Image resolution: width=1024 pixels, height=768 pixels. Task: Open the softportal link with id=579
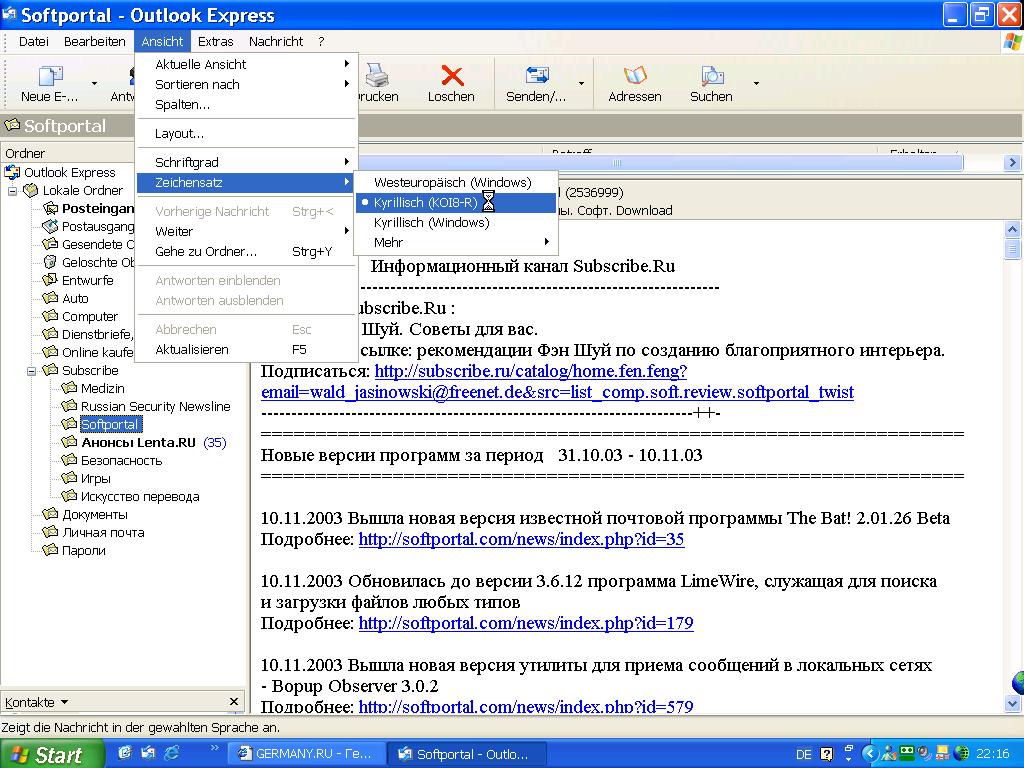526,705
